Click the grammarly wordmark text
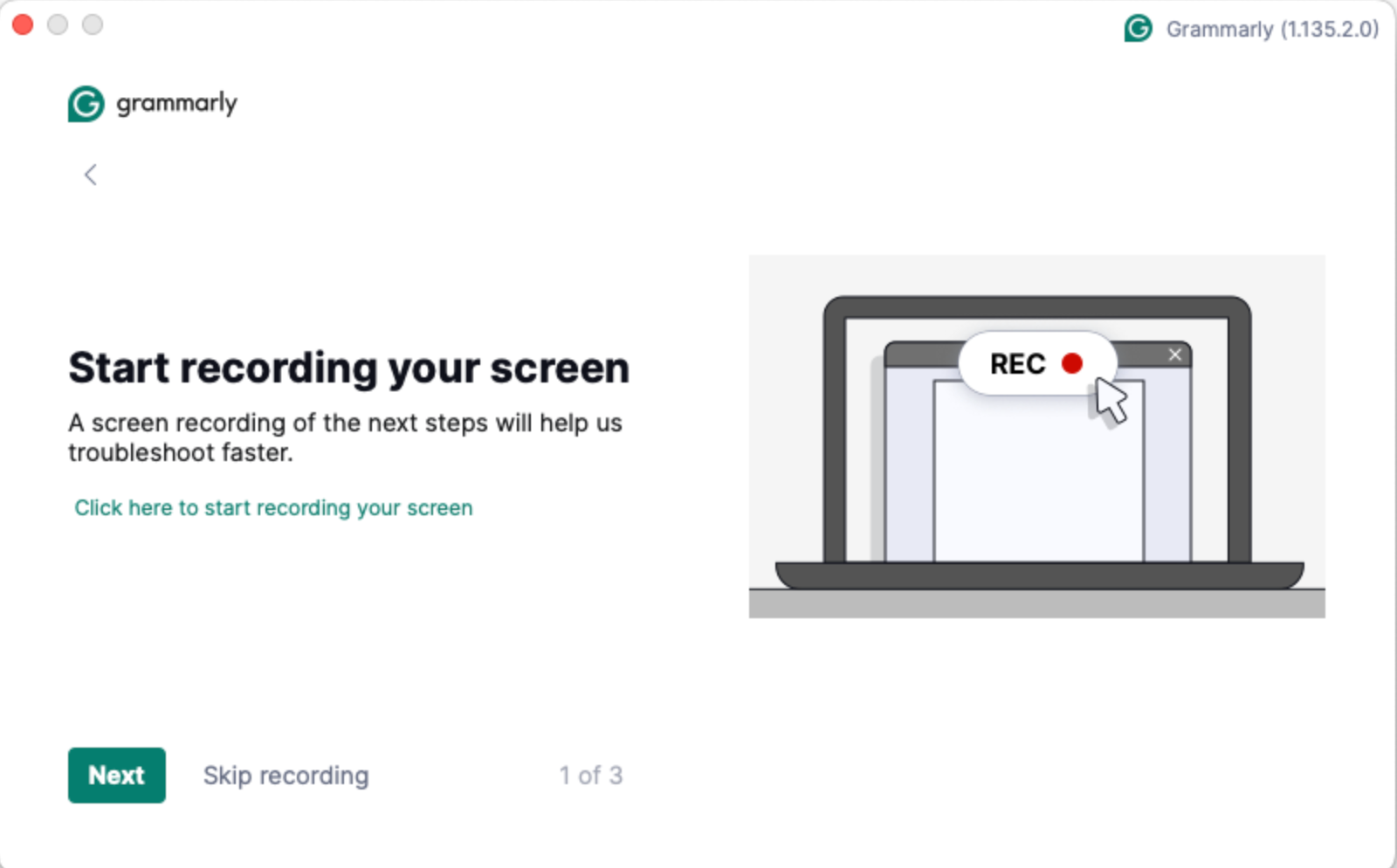This screenshot has width=1397, height=868. 175,103
